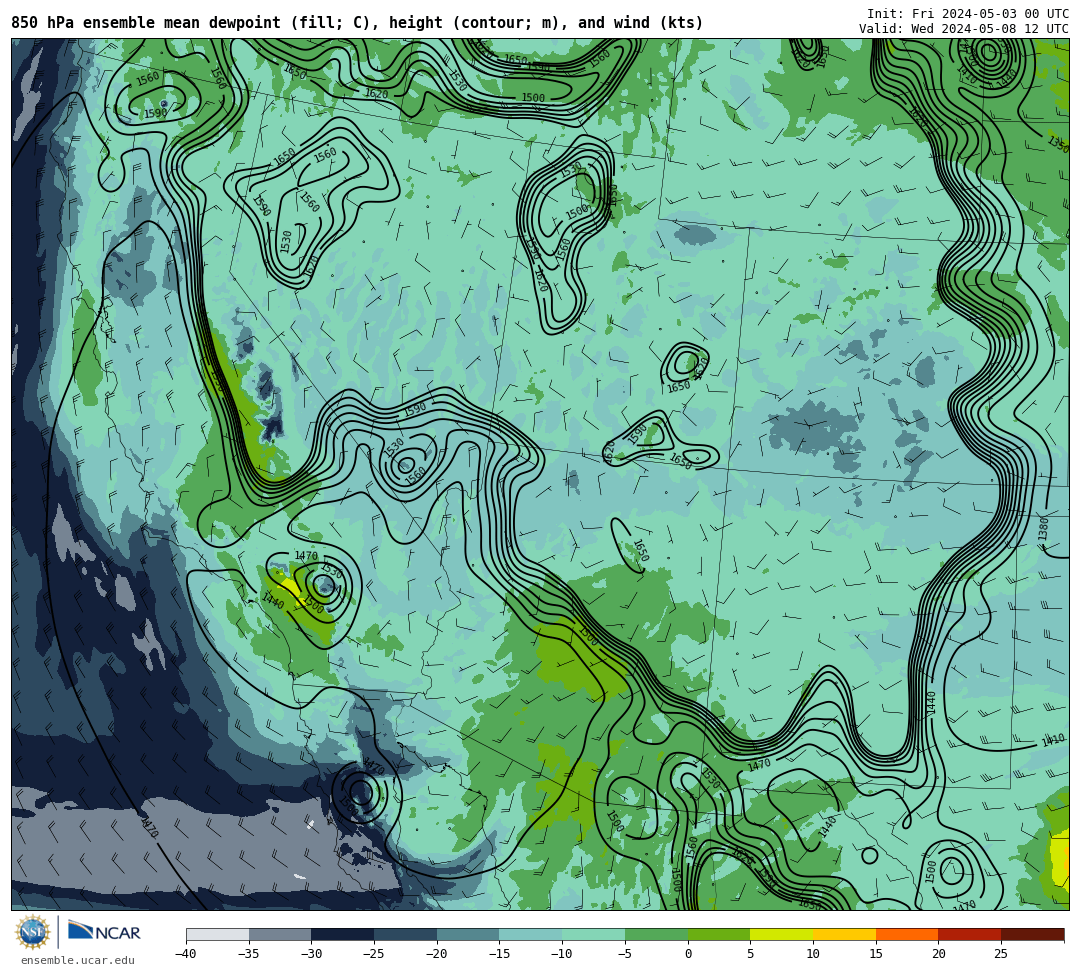Open the ensemble.ucar.edu text link

[78, 960]
